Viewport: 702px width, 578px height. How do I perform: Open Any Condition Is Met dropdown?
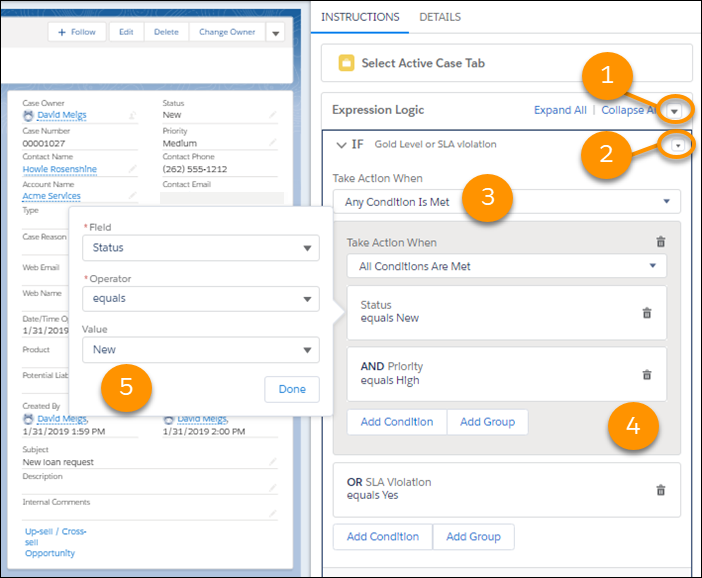(x=506, y=202)
